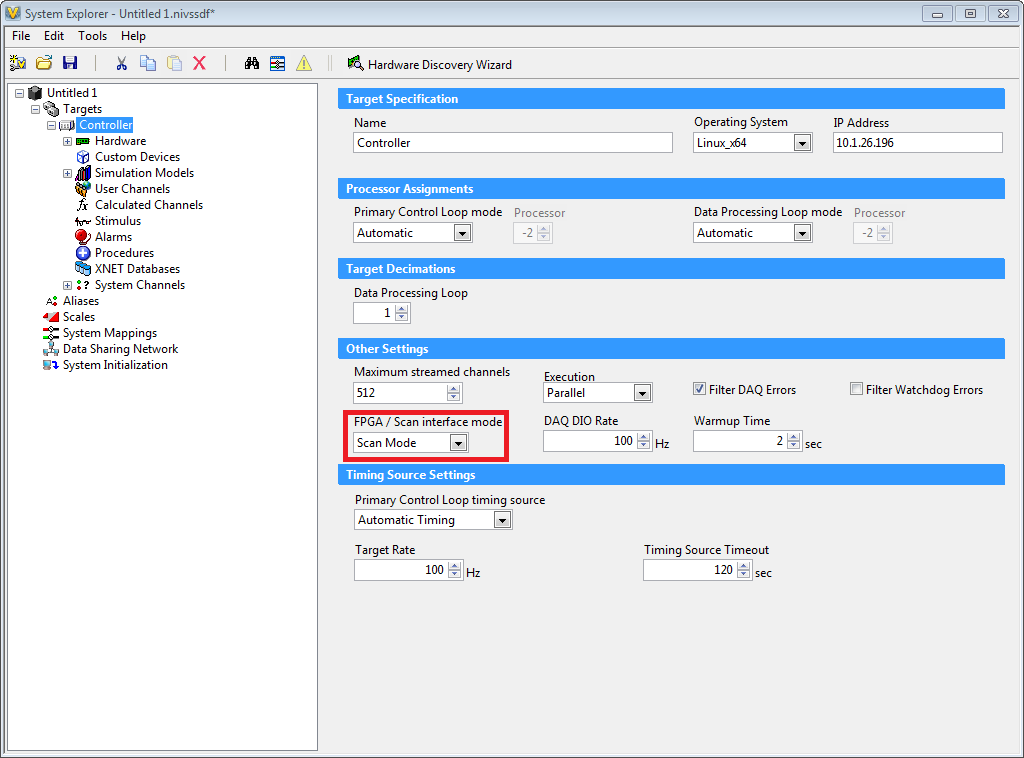Click the red X delete icon

click(x=200, y=63)
